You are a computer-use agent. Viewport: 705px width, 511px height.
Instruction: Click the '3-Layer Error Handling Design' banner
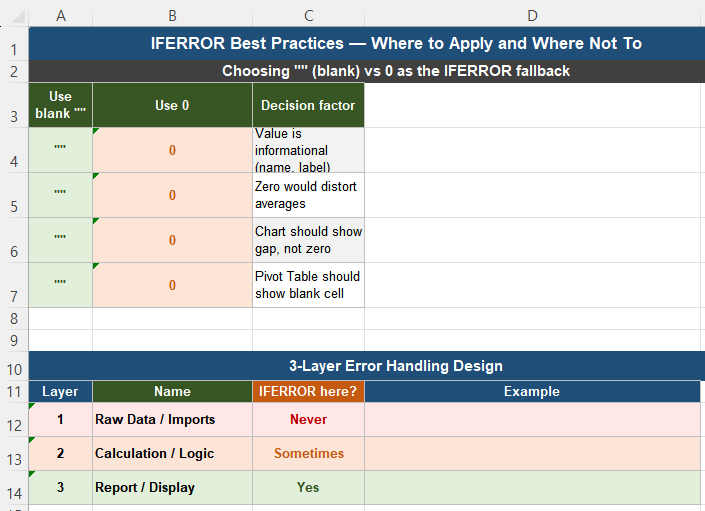(367, 366)
